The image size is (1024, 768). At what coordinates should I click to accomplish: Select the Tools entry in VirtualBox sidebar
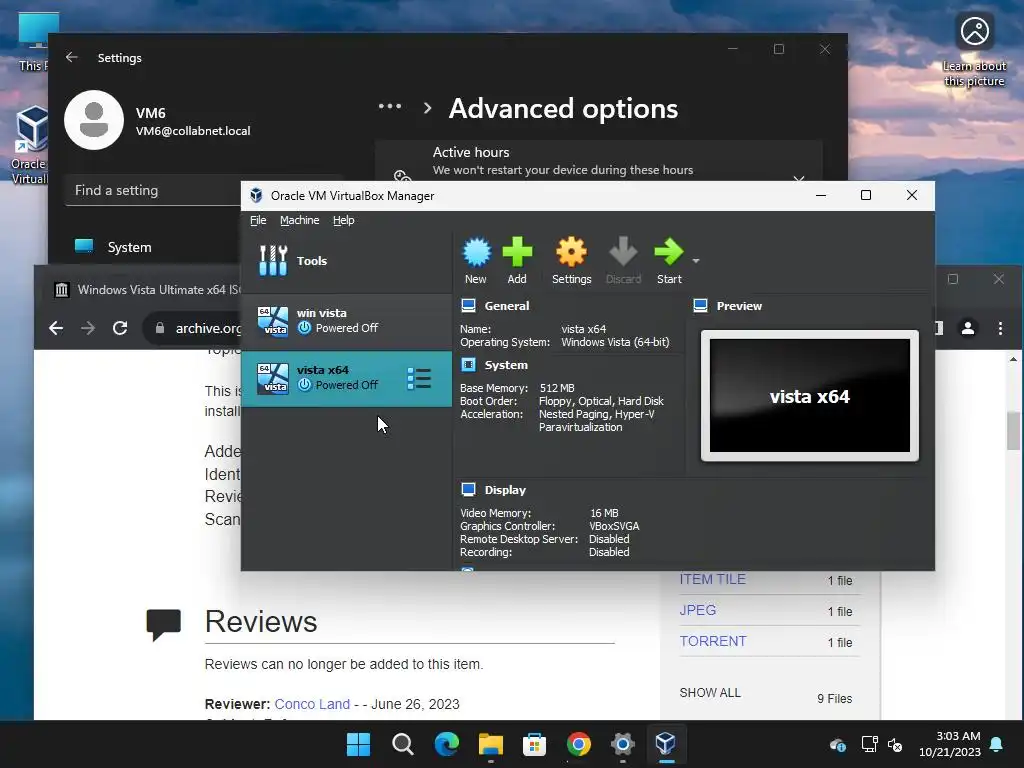(x=346, y=261)
